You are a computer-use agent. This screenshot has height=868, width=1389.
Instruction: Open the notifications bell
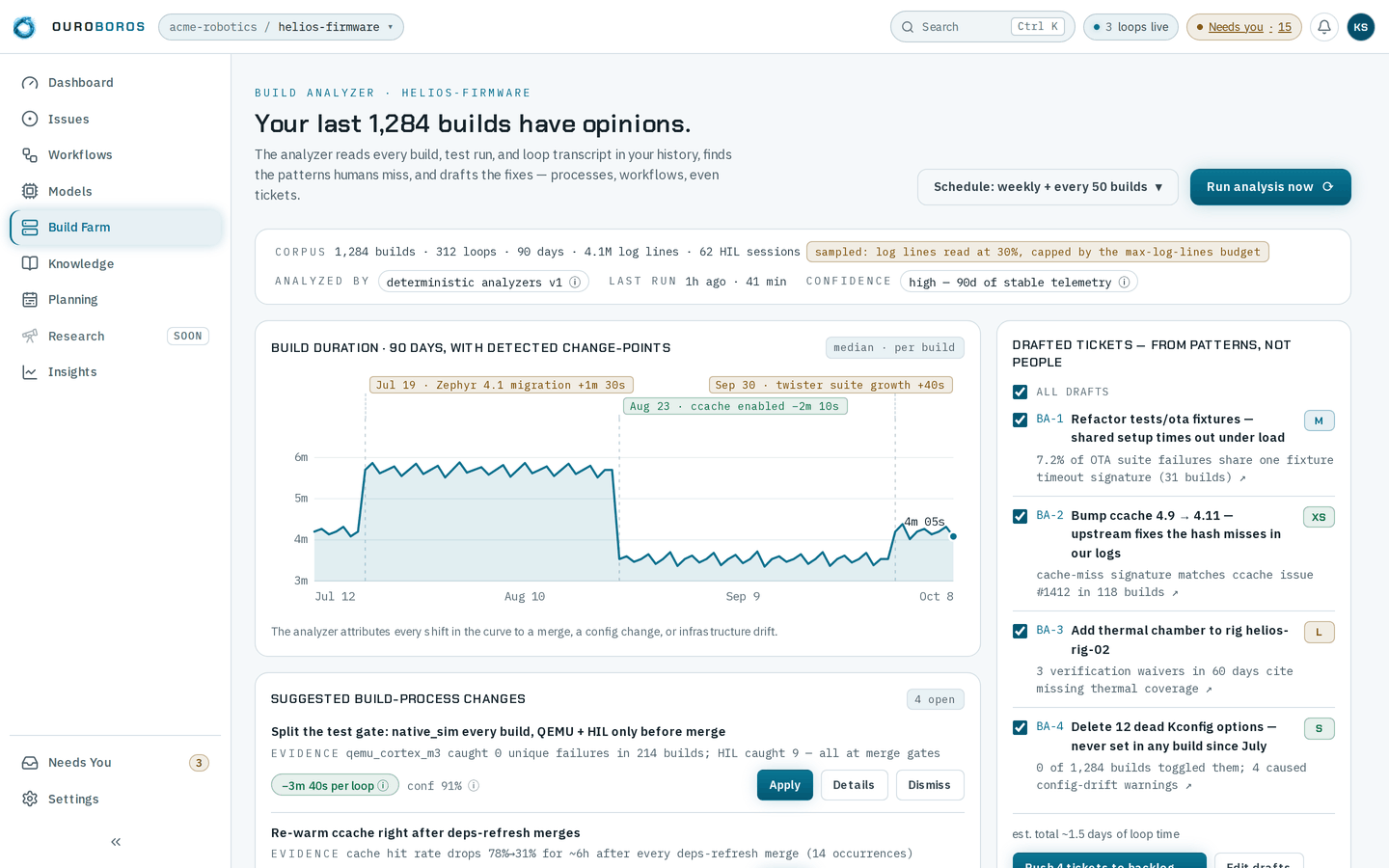(1324, 27)
